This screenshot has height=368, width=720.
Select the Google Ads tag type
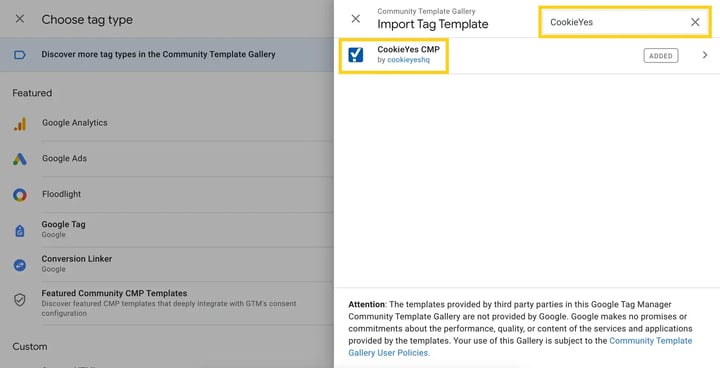click(x=167, y=159)
